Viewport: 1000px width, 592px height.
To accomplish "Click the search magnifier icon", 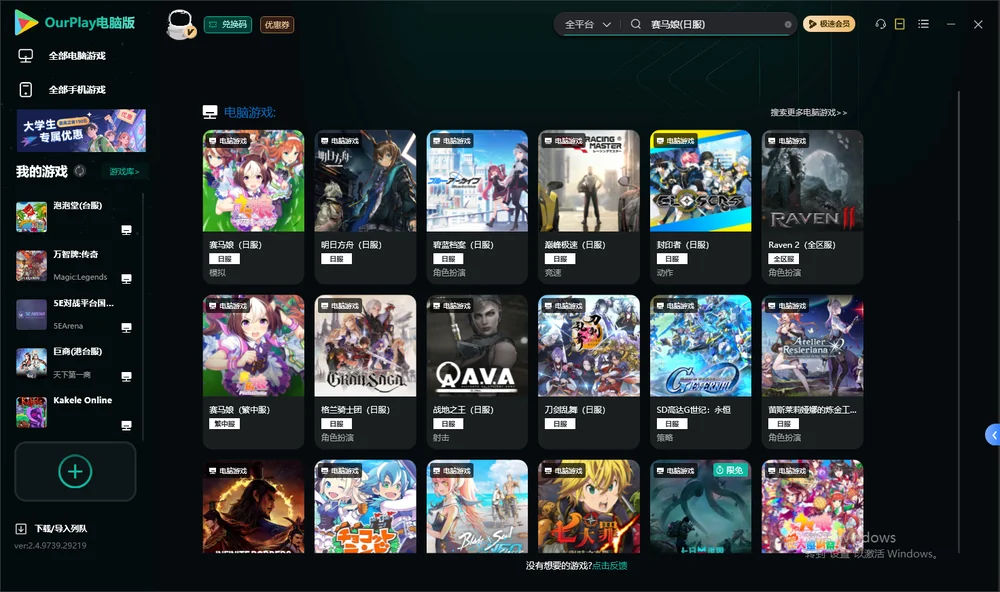I will click(x=636, y=24).
